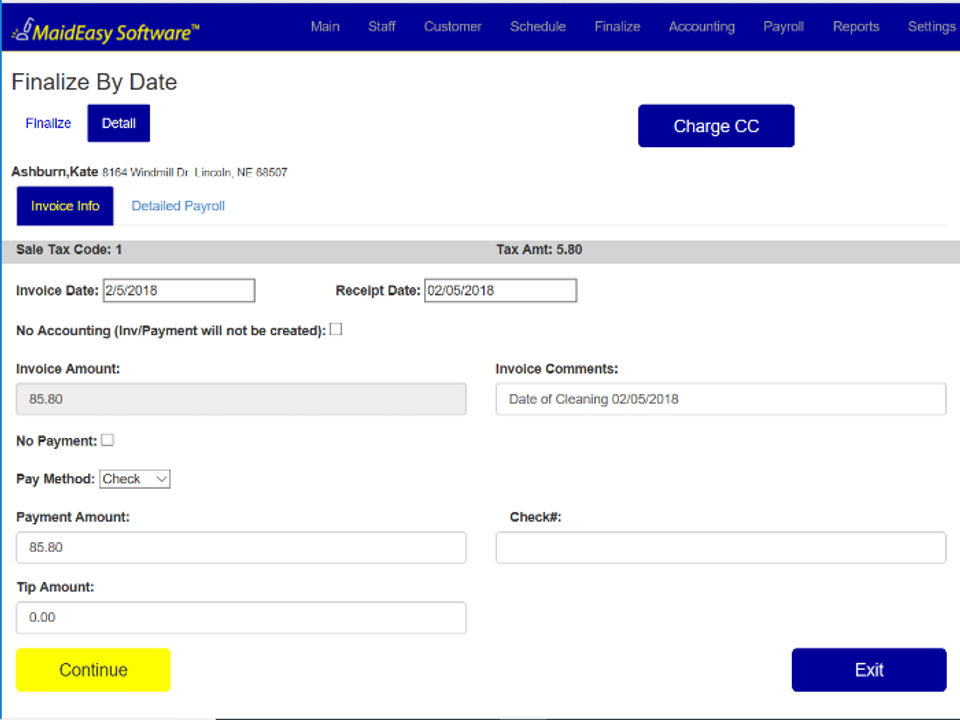Viewport: 960px width, 720px height.
Task: Click the Payment Amount field
Action: 241,547
